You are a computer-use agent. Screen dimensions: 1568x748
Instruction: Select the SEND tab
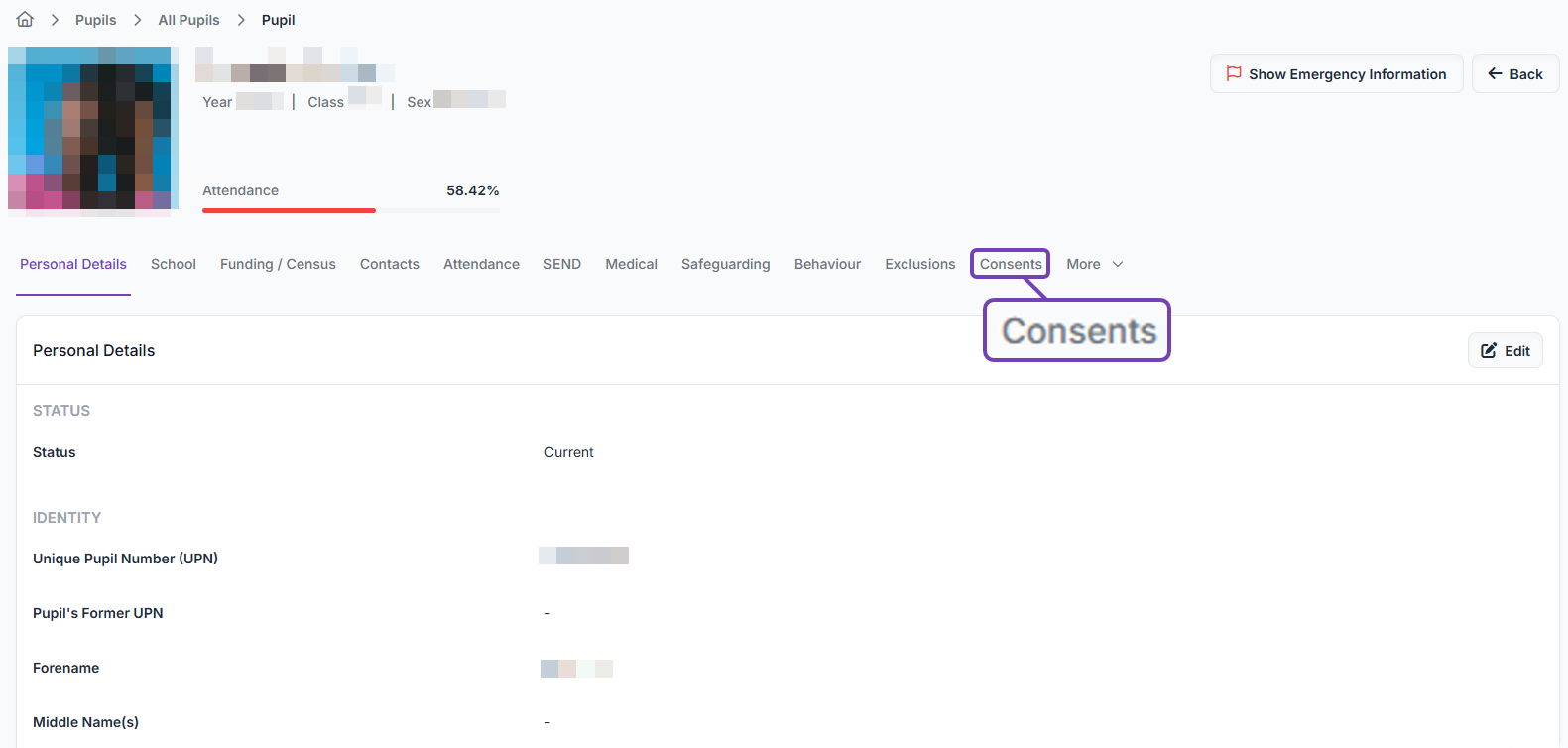(561, 264)
